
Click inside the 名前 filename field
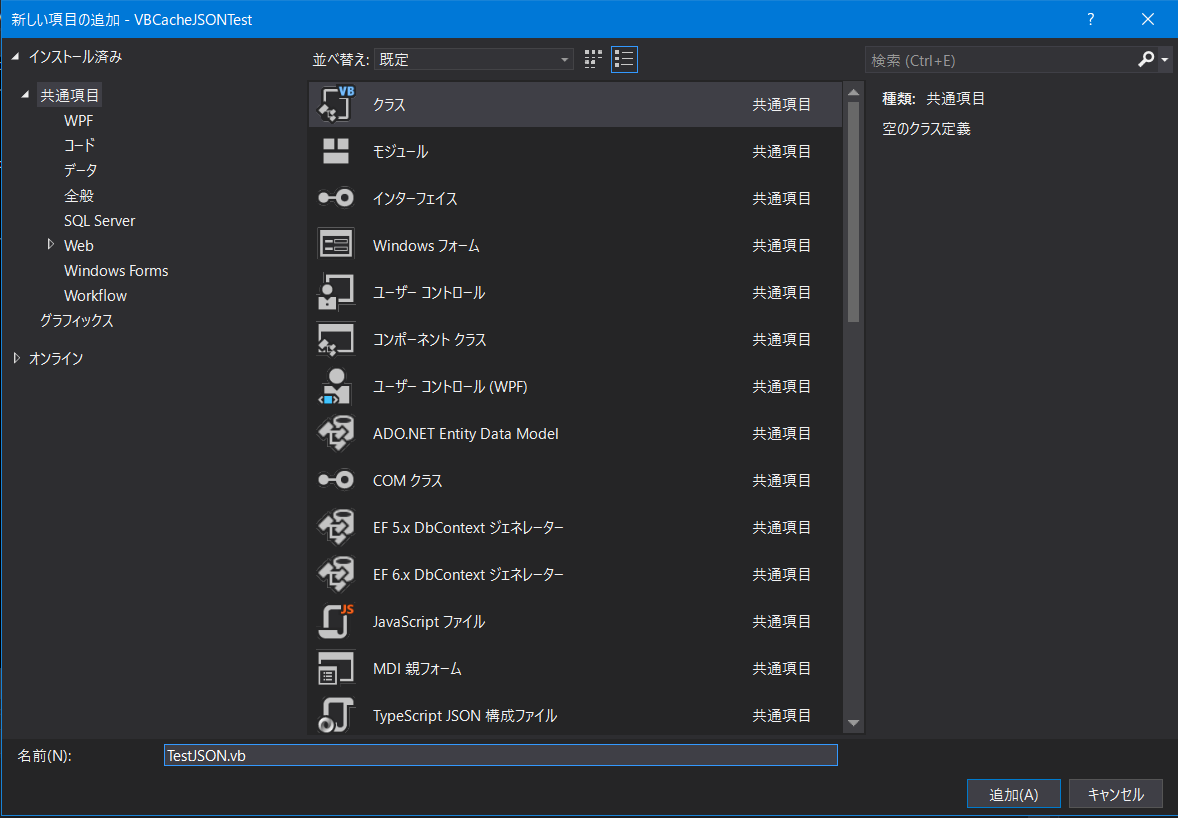pyautogui.click(x=500, y=755)
